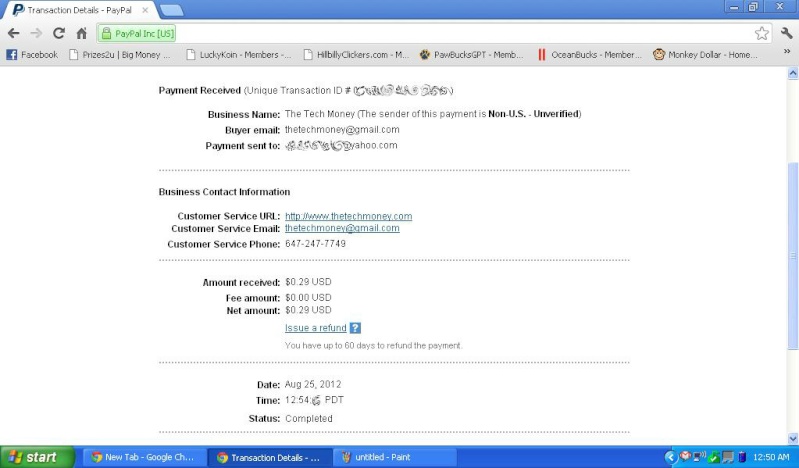
Task: Close the Transaction Details - PayPal tab
Action: [x=145, y=10]
